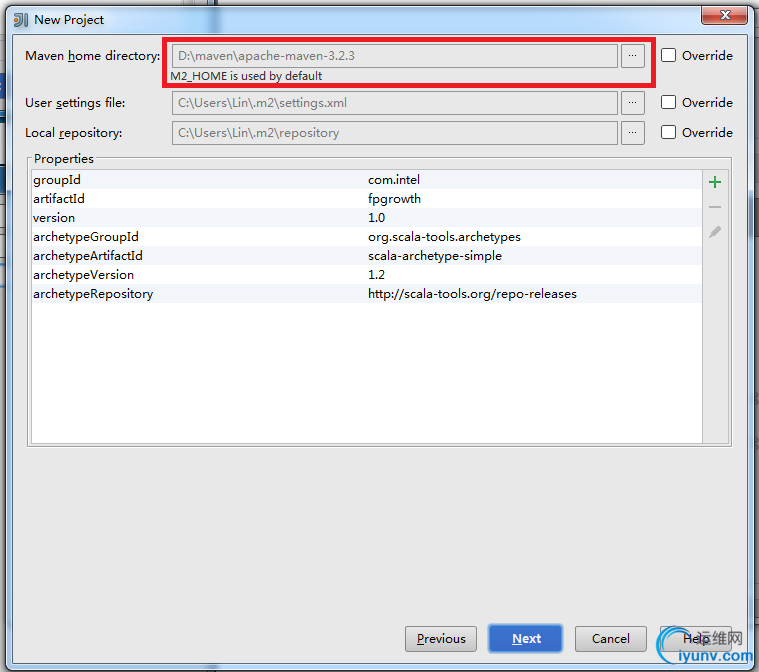The image size is (759, 672).
Task: Click the Local repository path field
Action: pyautogui.click(x=395, y=133)
